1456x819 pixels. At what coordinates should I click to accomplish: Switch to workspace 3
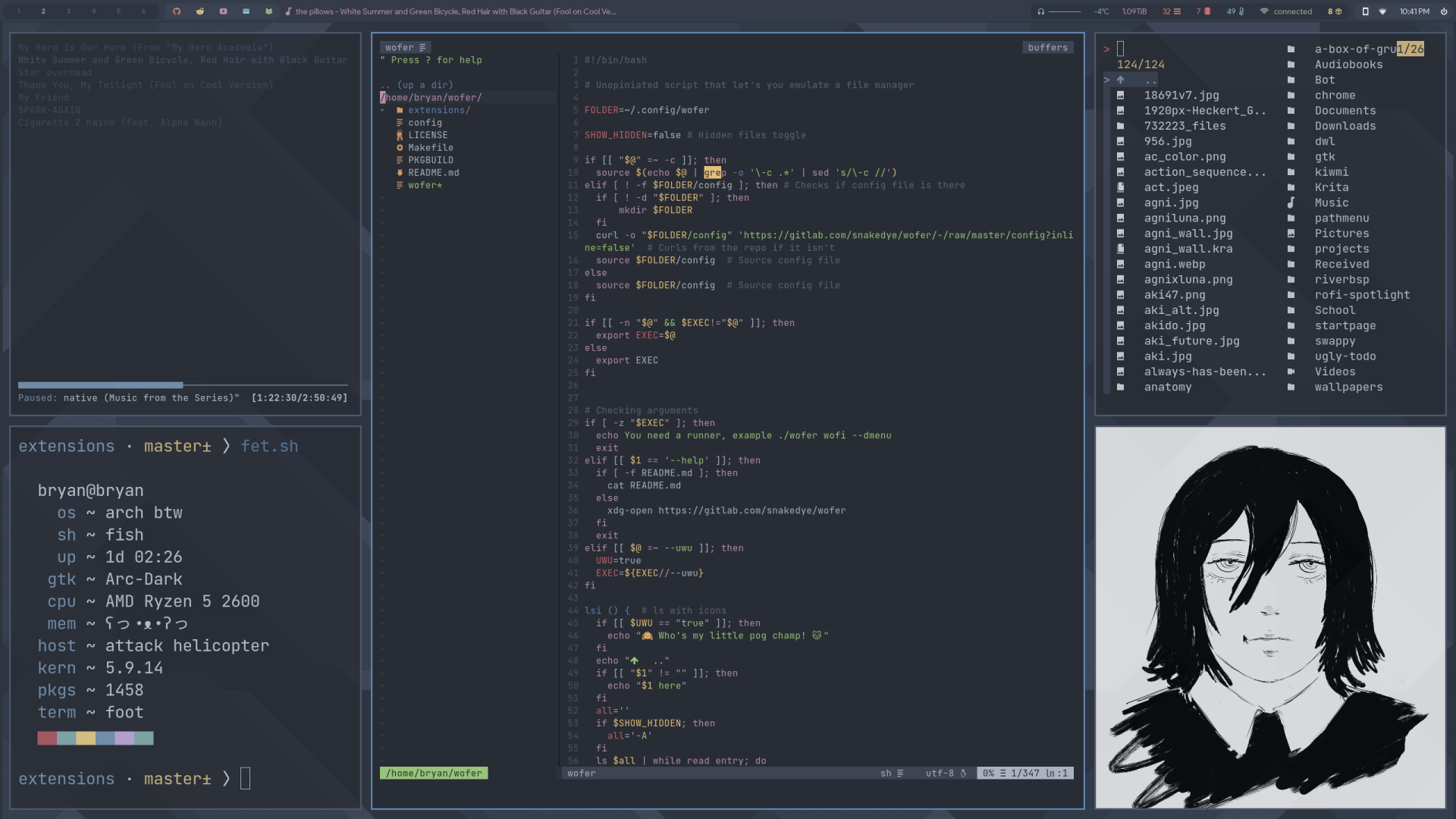pos(68,11)
